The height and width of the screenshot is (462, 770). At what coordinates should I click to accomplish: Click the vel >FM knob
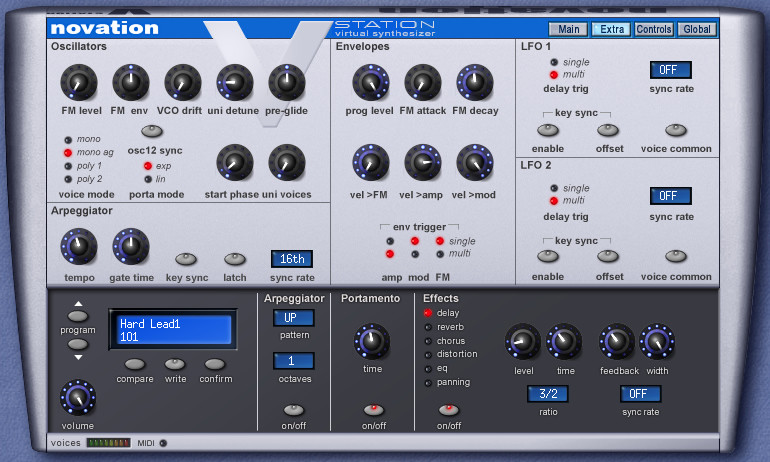point(371,163)
